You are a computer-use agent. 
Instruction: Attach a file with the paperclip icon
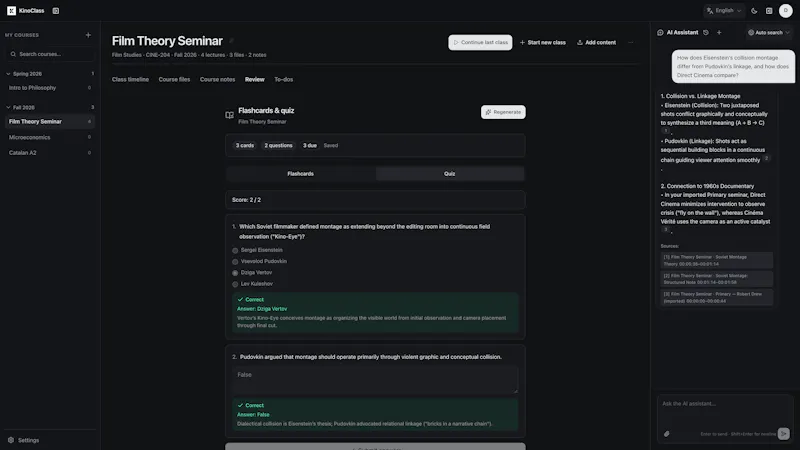[666, 434]
